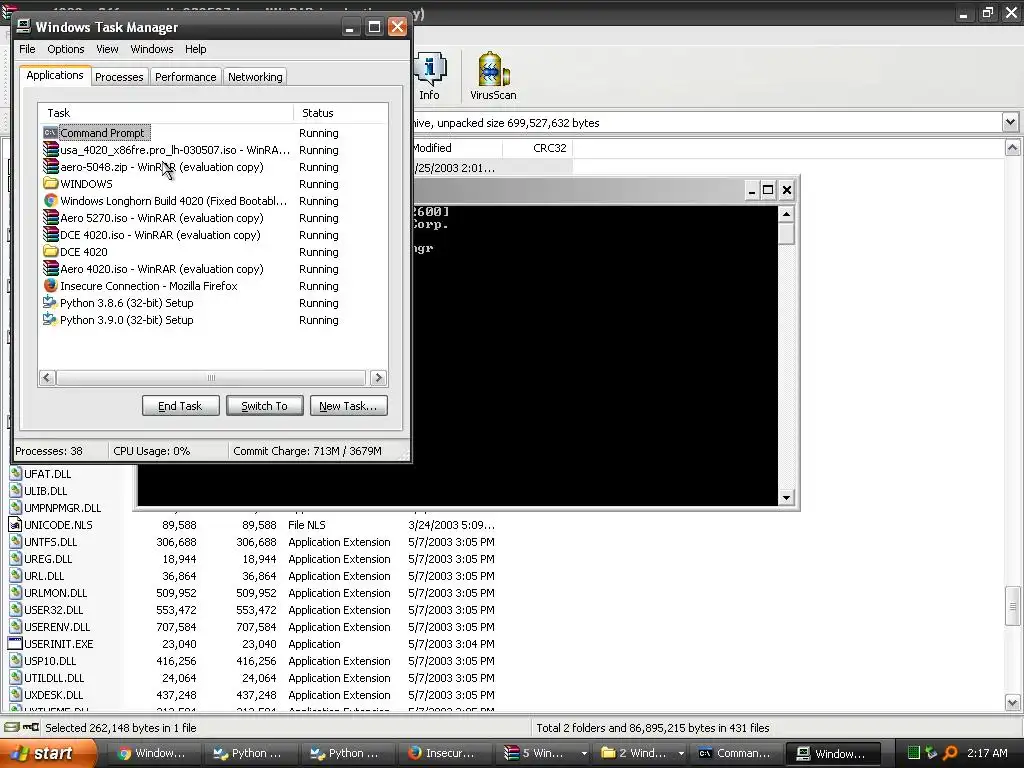Screen dimensions: 1024x768
Task: Click the Task column header in Task Manager
Action: 166,113
